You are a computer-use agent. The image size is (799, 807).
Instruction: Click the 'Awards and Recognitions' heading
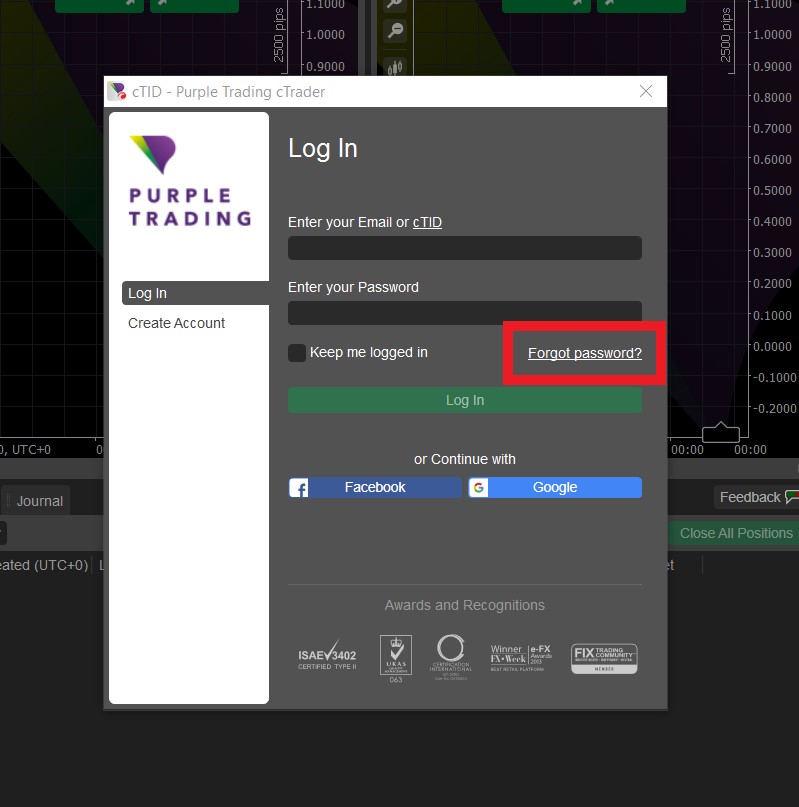point(464,605)
